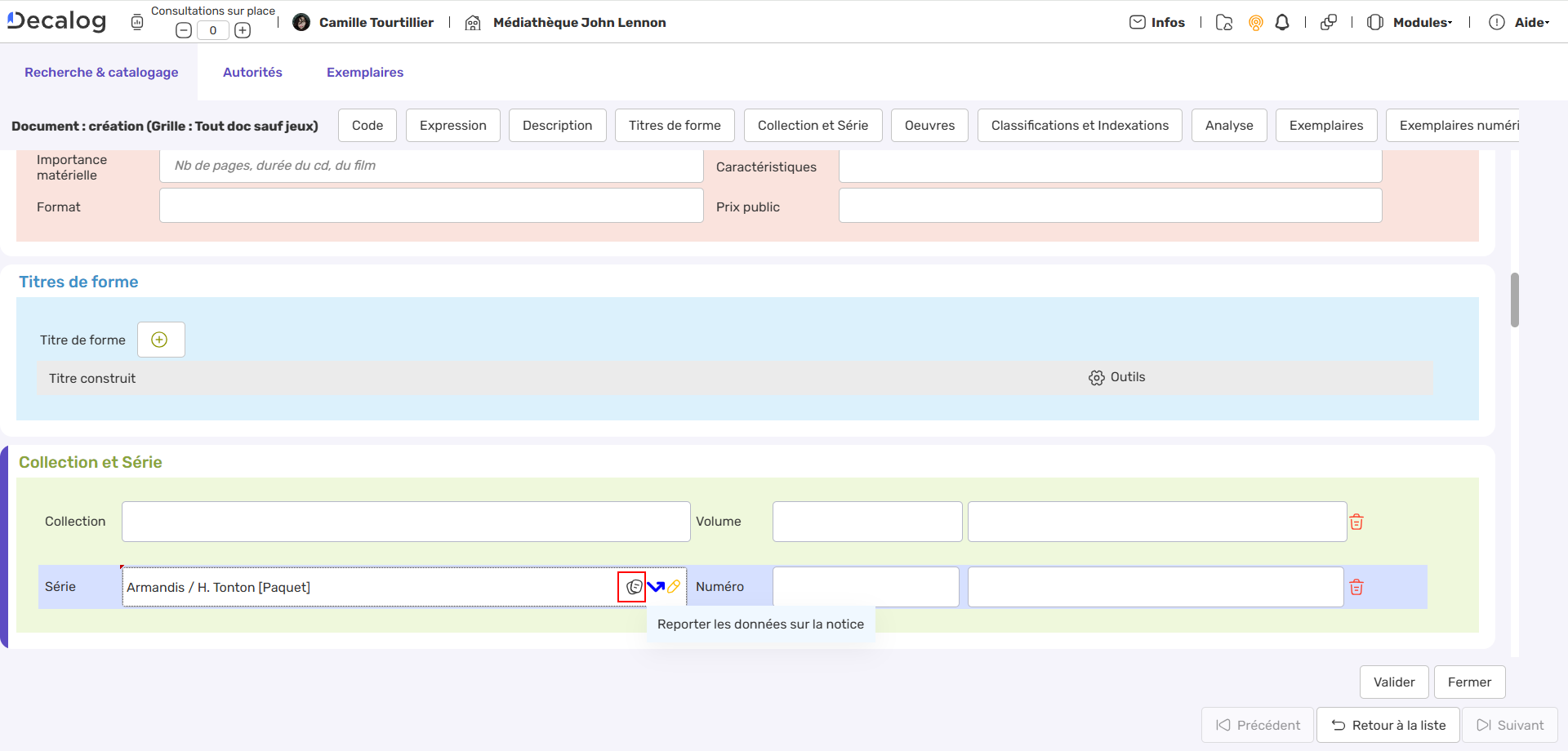The image size is (1568, 751).
Task: Click the yellow pencil icon on Série field
Action: 675,586
